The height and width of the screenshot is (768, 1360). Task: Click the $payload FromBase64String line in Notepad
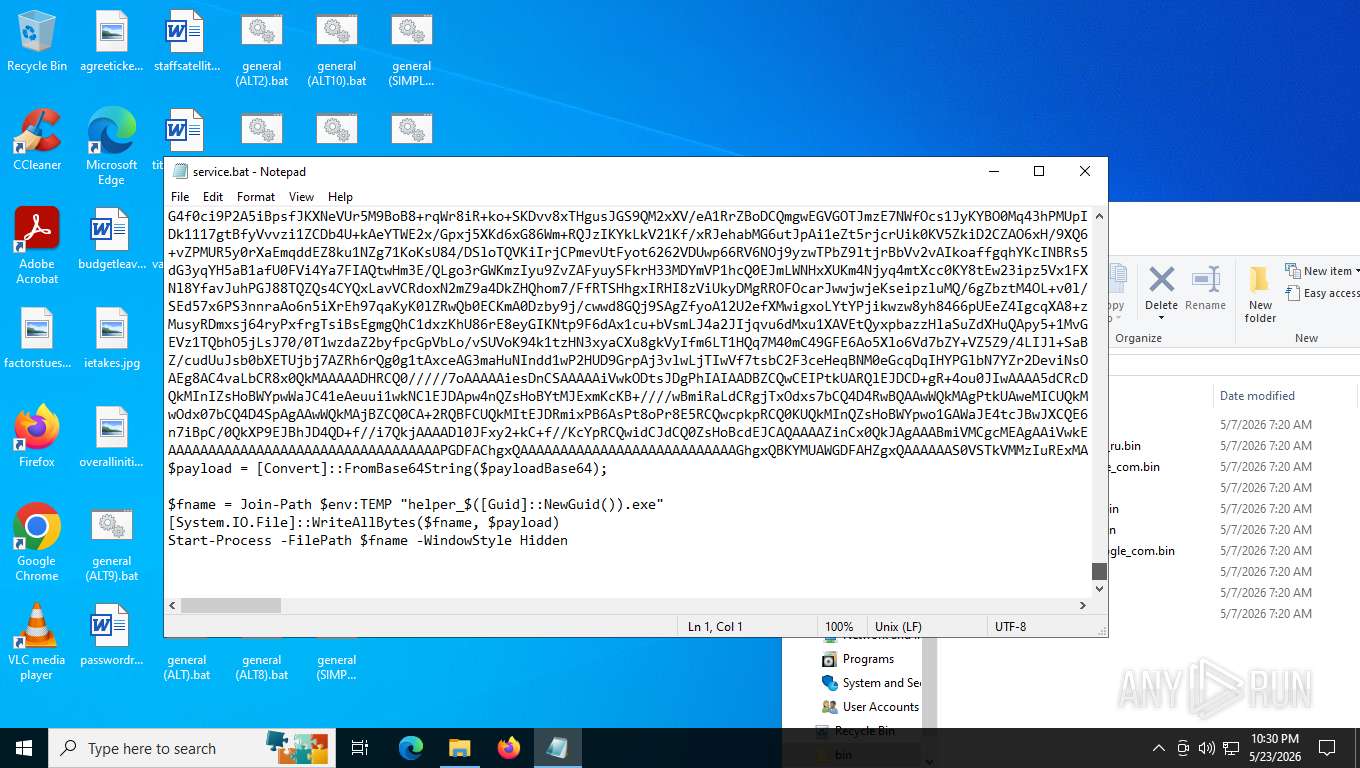pos(387,468)
